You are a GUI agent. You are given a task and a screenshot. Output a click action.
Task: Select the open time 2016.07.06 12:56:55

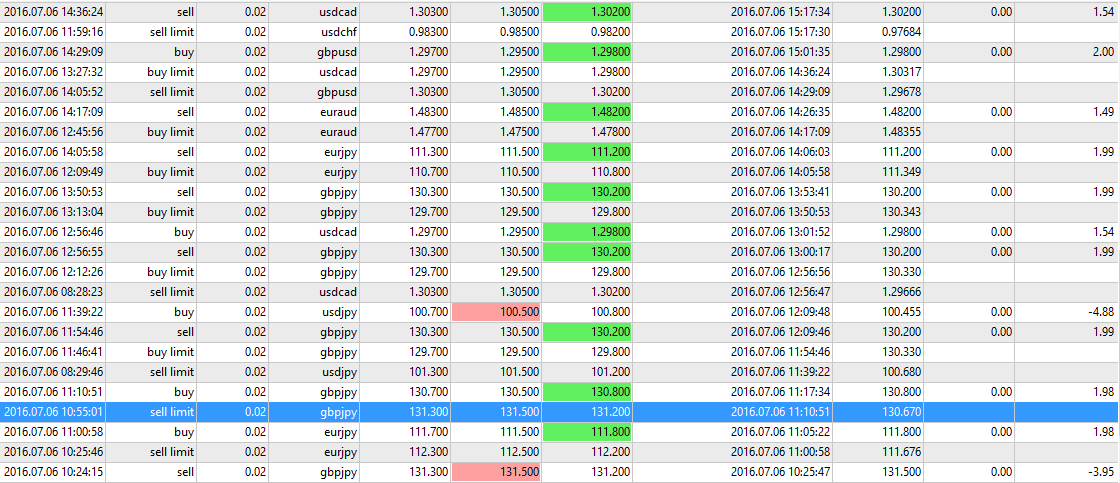point(54,252)
